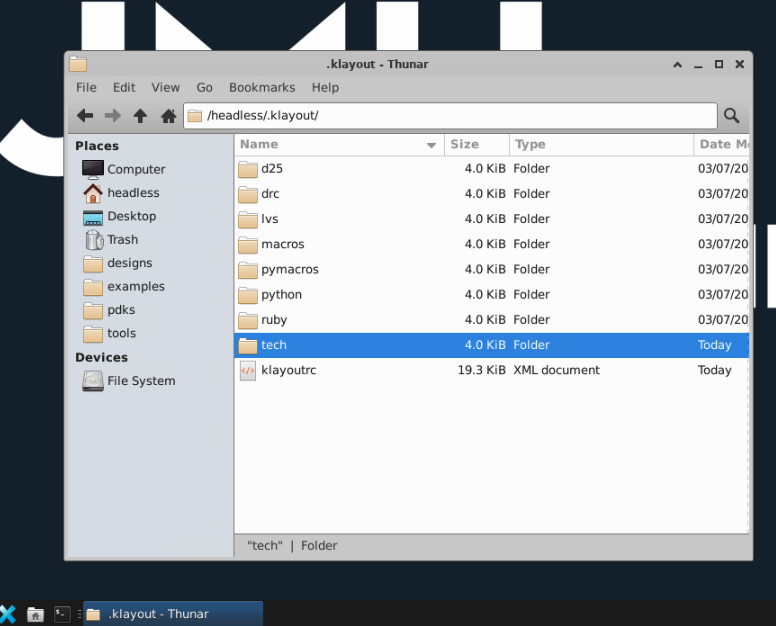Click the search magnifier icon
The image size is (776, 626).
pos(731,116)
